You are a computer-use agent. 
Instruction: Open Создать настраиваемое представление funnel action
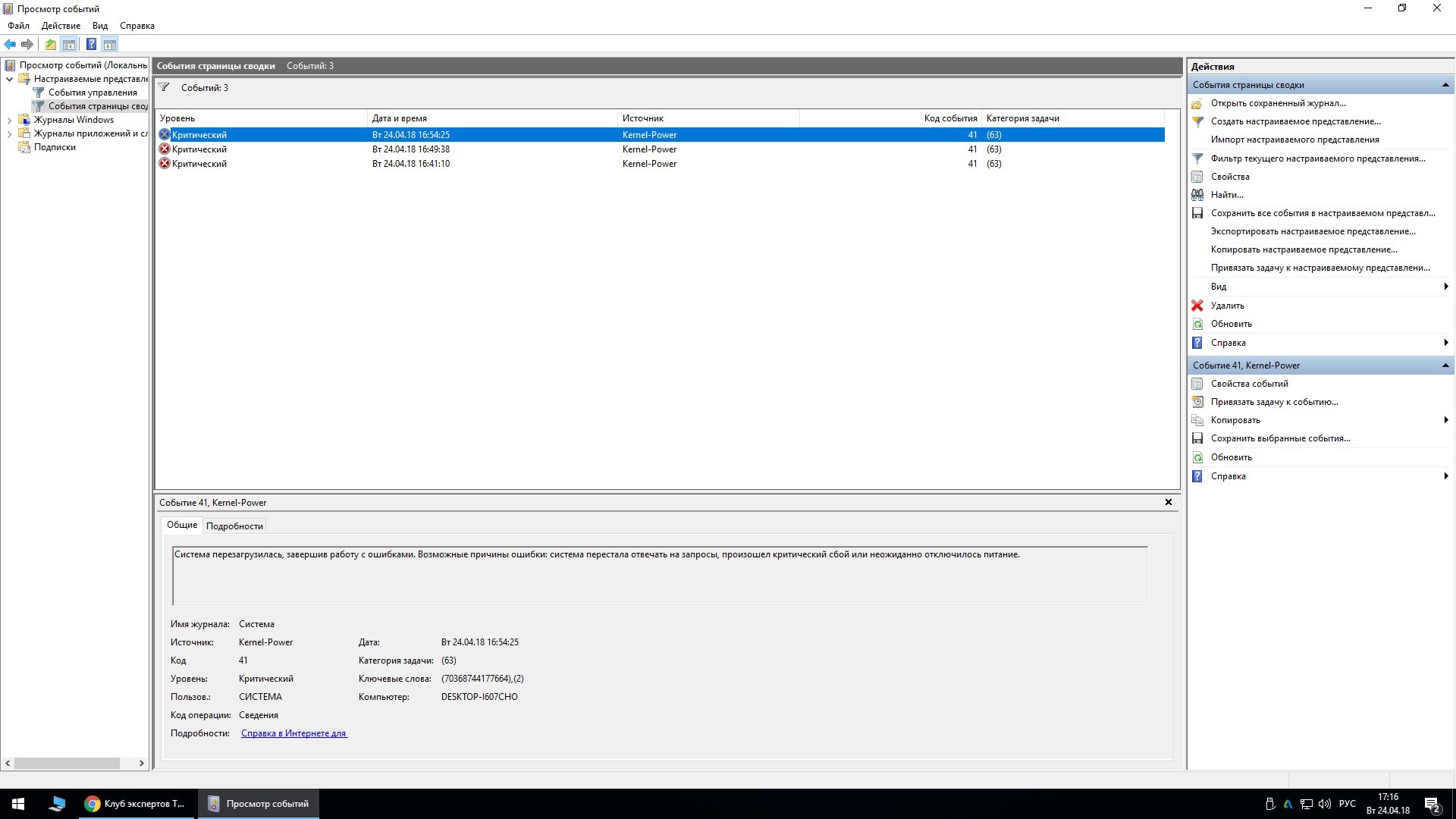[1295, 121]
